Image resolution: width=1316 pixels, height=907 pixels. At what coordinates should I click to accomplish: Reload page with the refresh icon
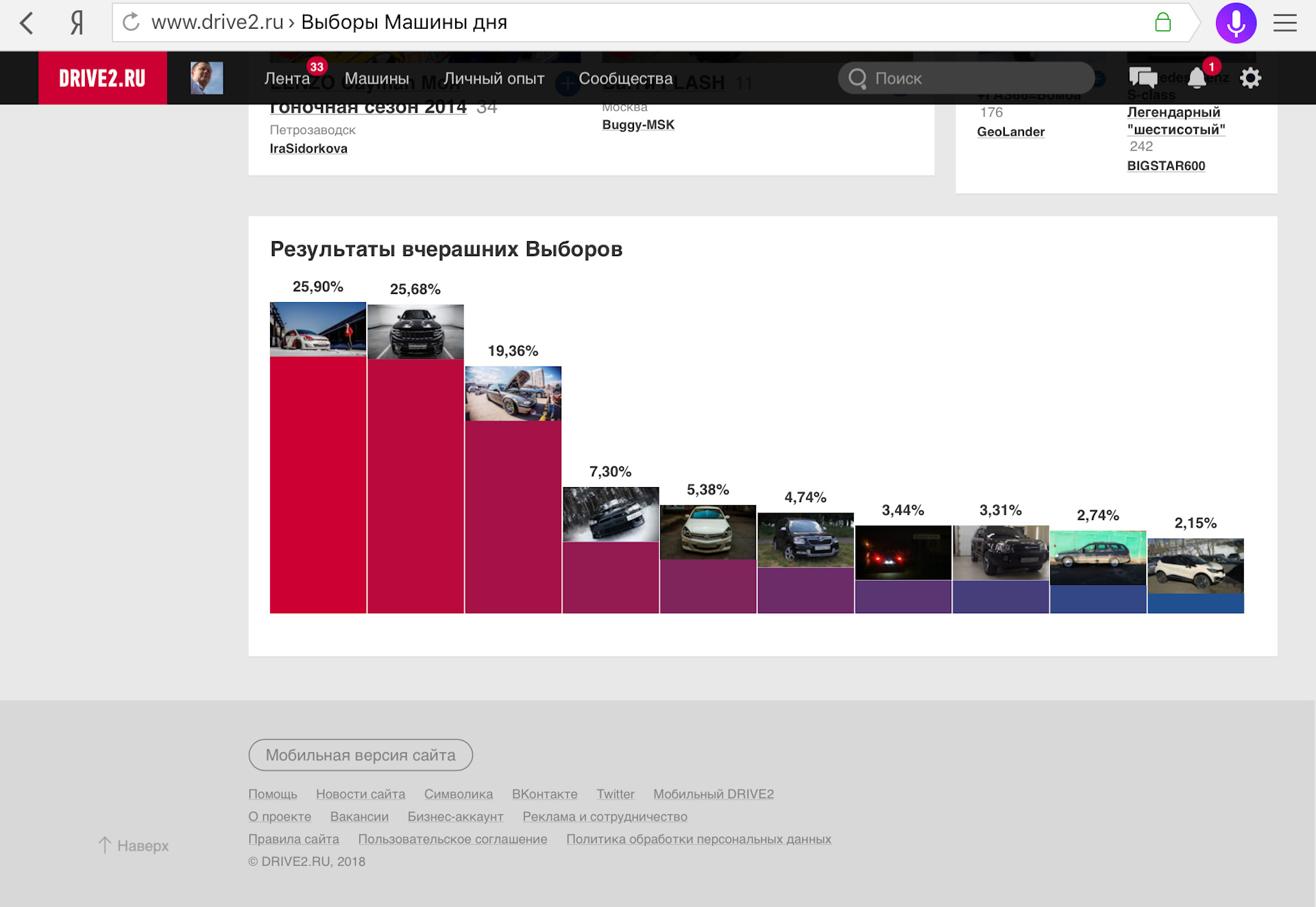[131, 23]
